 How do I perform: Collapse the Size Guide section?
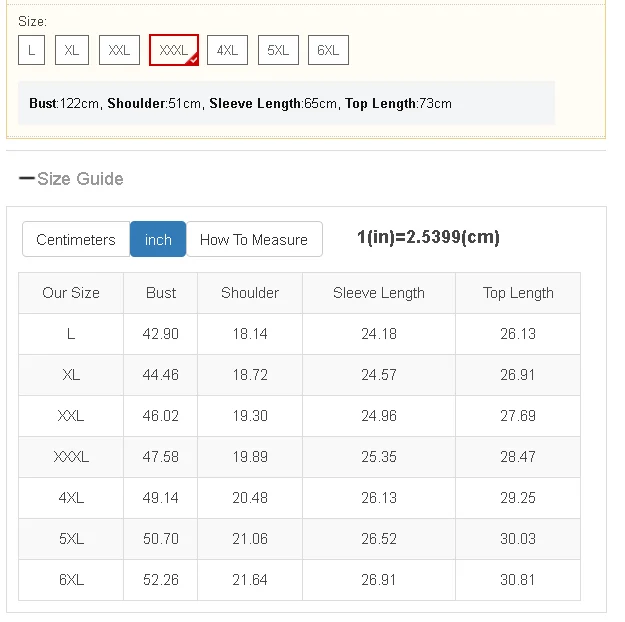80,179
